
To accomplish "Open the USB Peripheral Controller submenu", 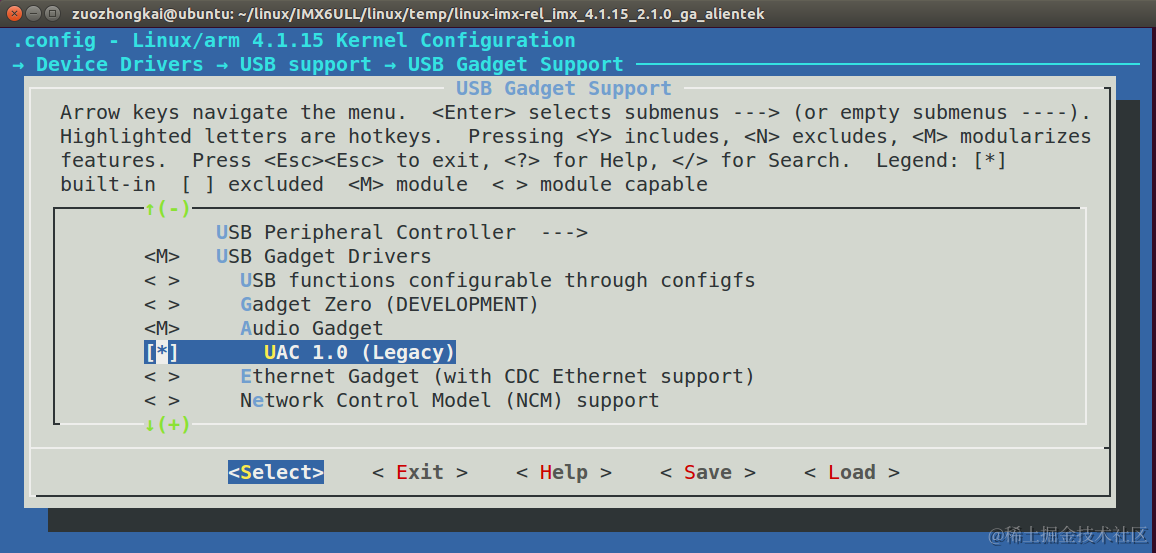I will tap(402, 232).
